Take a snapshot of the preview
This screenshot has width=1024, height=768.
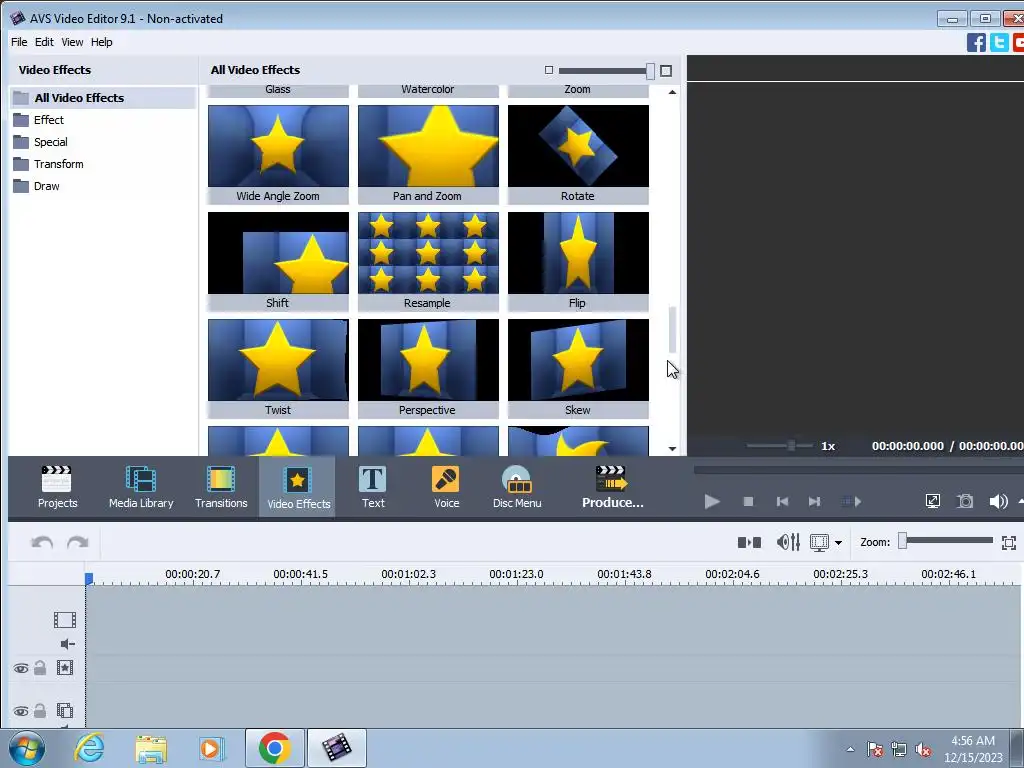(x=965, y=502)
